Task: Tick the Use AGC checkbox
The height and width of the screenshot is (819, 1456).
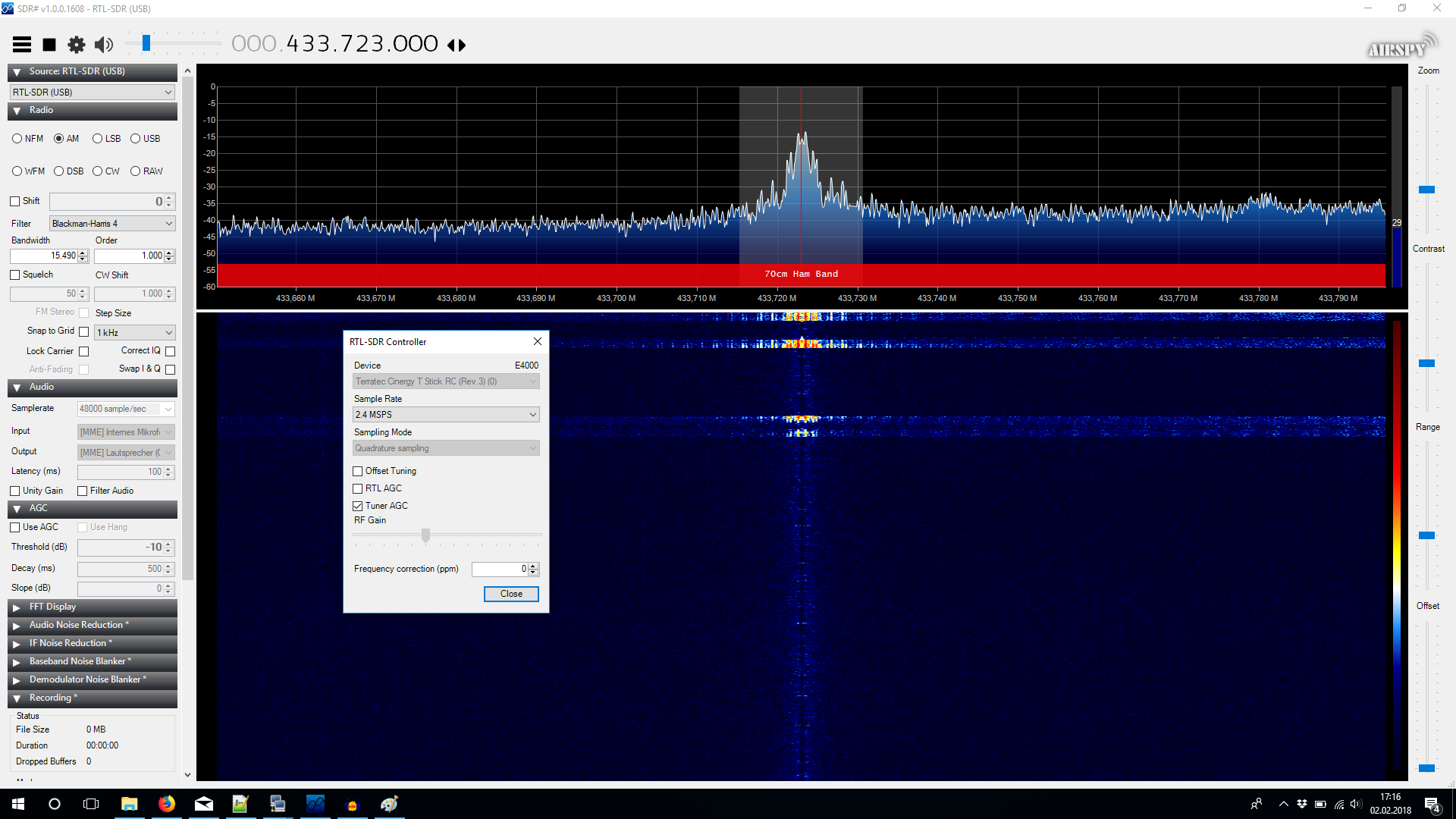Action: tap(15, 527)
